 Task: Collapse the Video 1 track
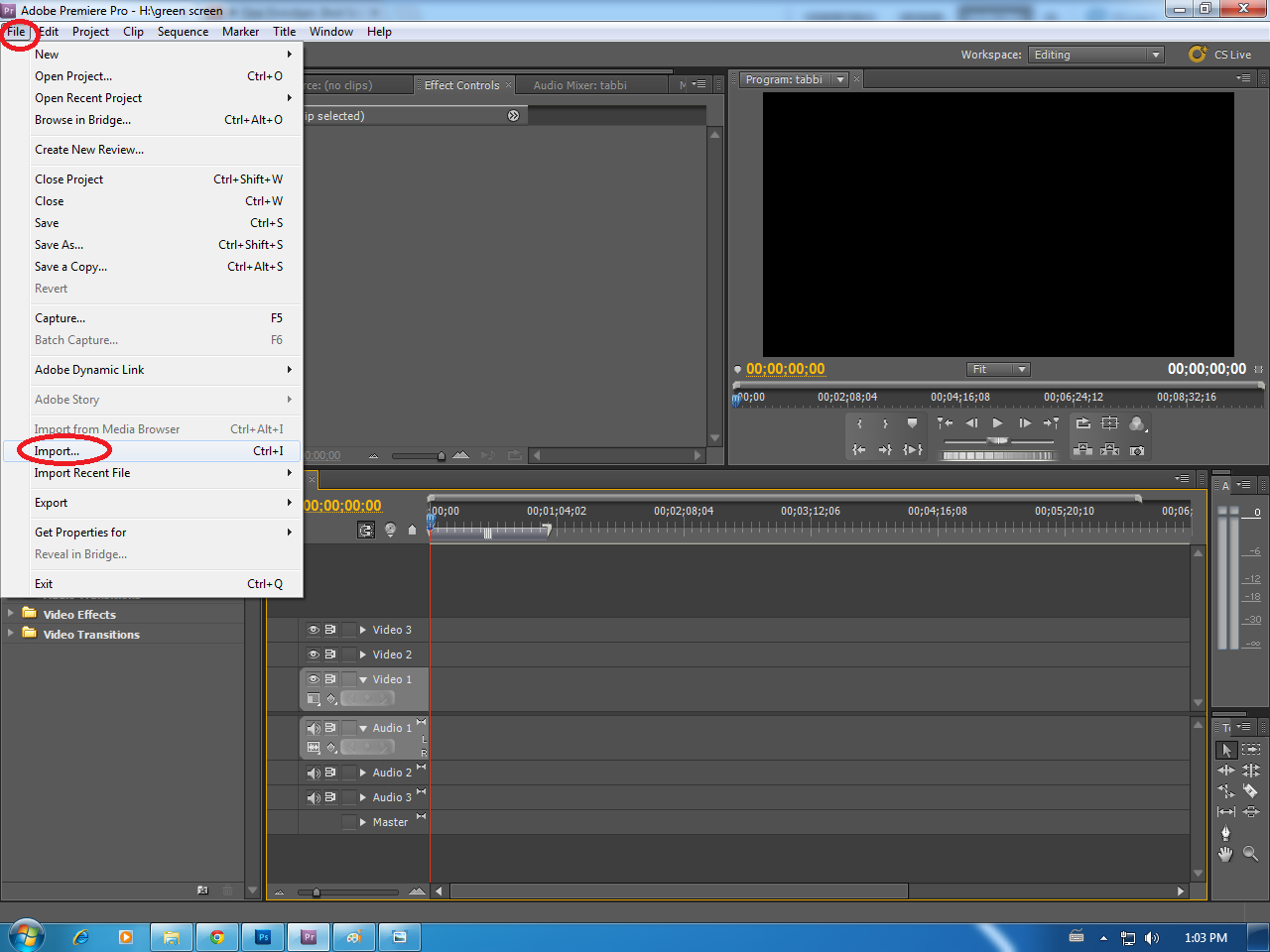tap(363, 679)
